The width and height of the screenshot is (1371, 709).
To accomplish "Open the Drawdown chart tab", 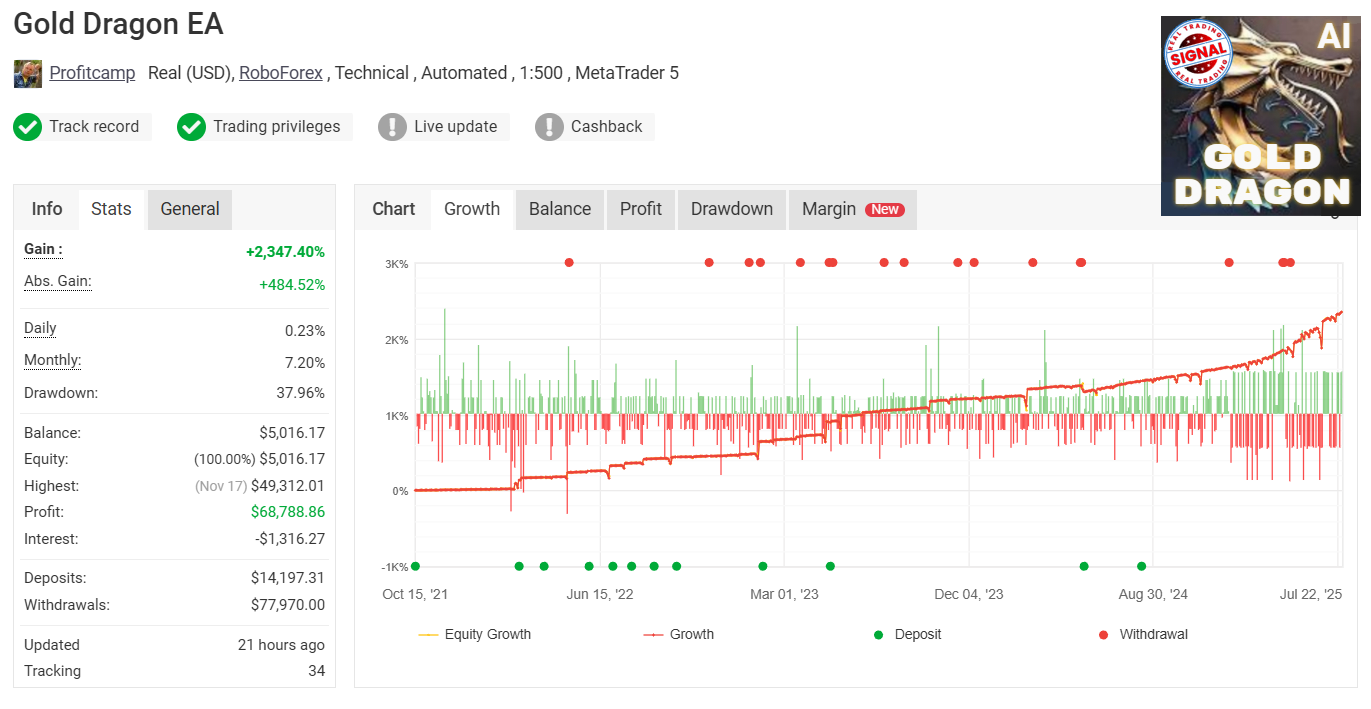I will 732,209.
